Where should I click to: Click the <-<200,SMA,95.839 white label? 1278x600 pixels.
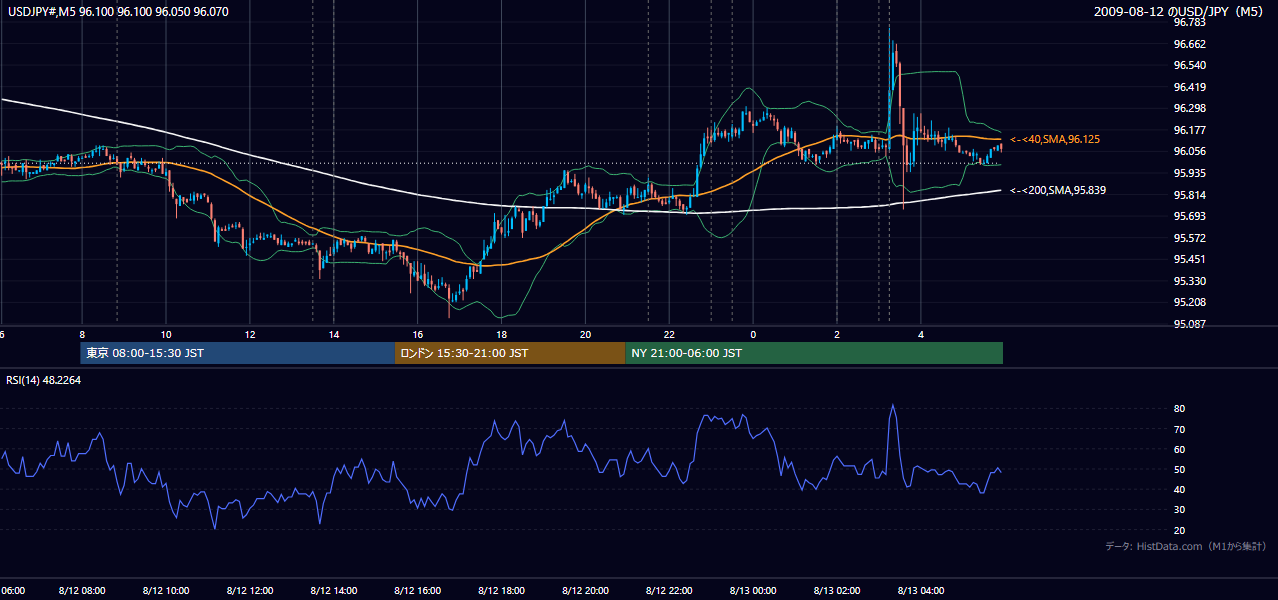1058,190
